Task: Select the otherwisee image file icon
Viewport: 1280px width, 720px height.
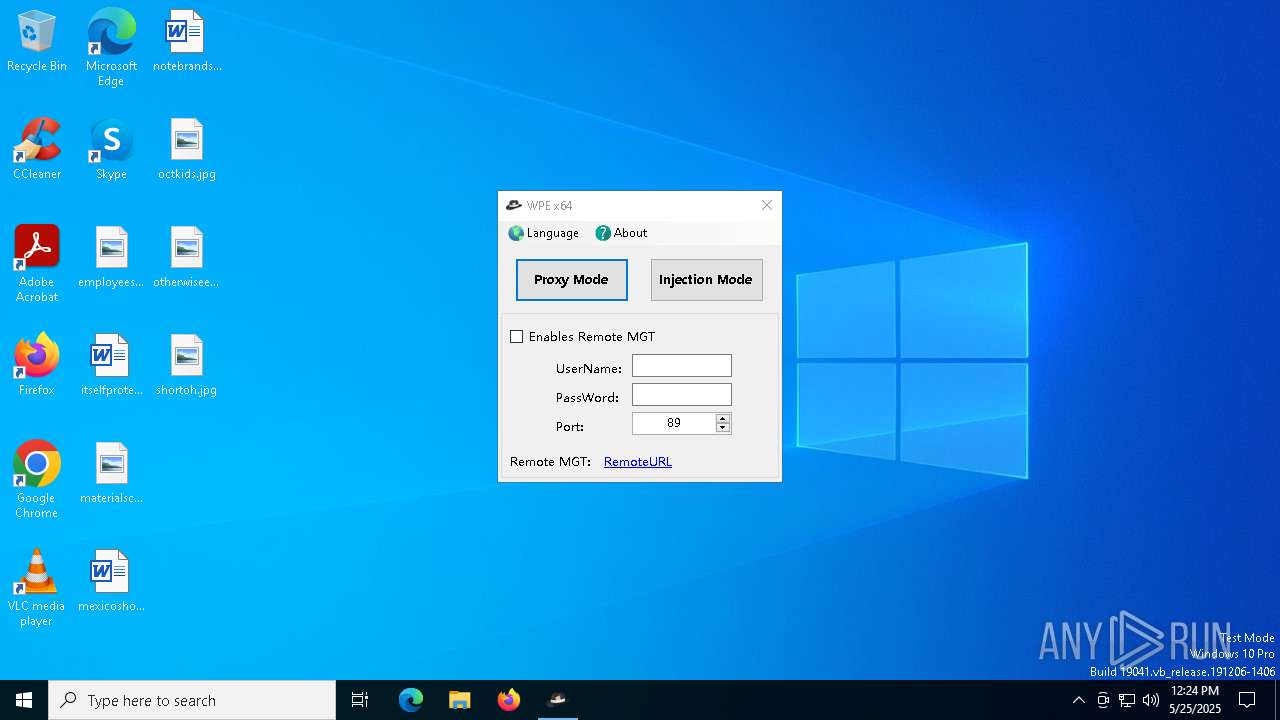Action: coord(187,257)
